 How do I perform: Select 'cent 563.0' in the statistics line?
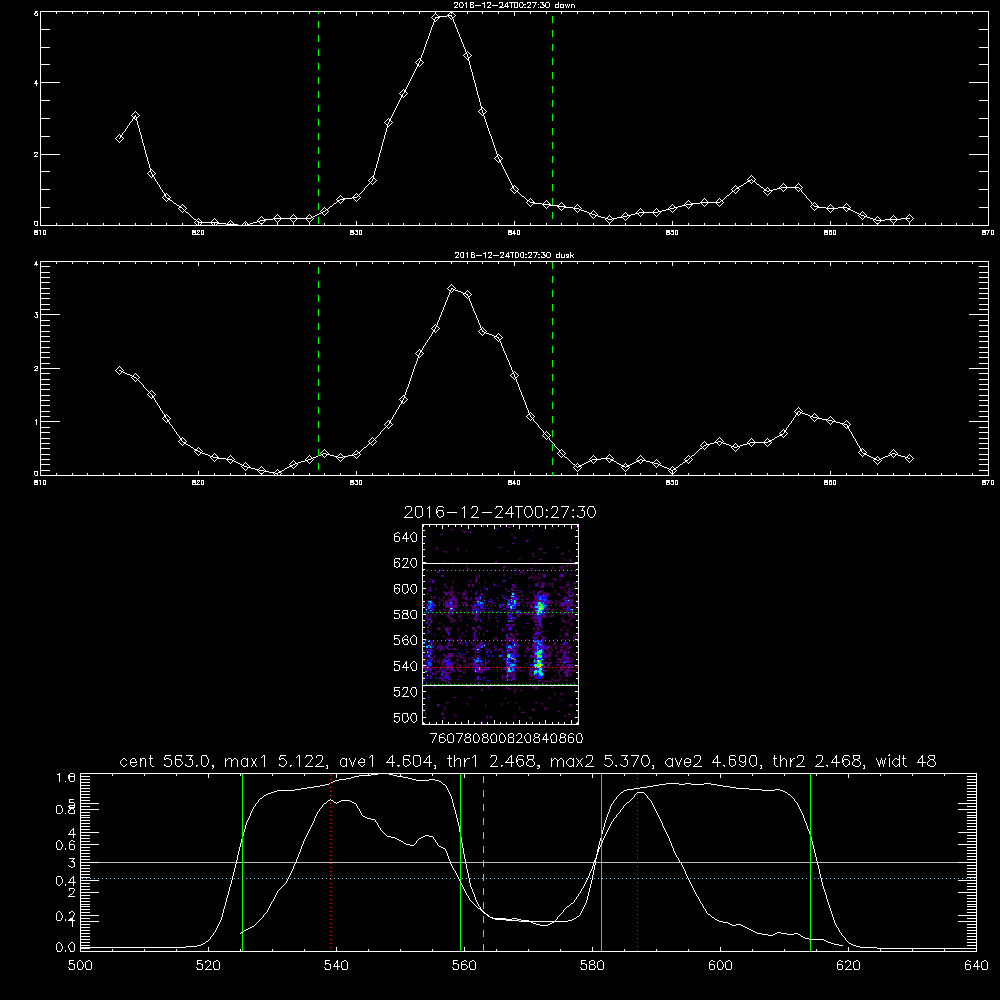168,761
